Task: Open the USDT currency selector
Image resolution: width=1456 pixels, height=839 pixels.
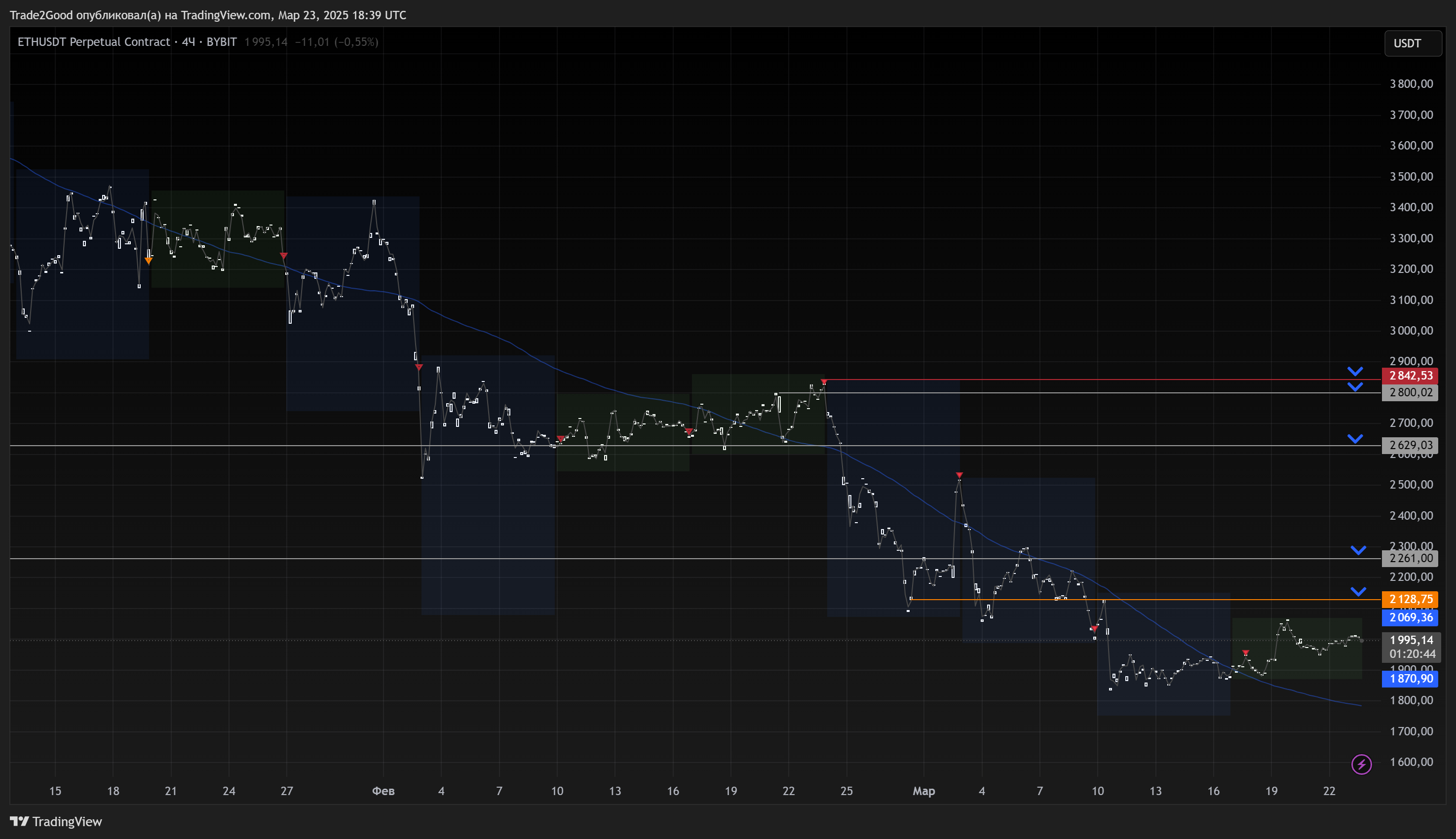Action: pyautogui.click(x=1412, y=43)
